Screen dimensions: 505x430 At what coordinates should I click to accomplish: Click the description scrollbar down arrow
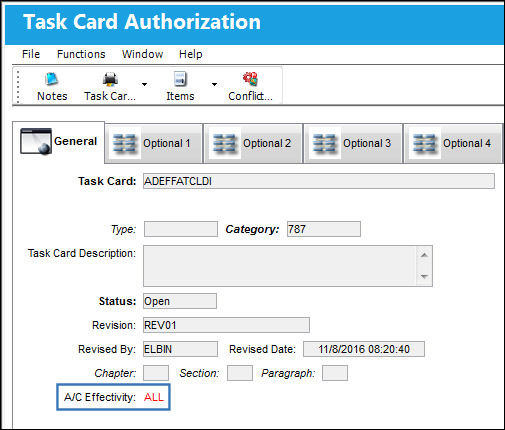point(424,277)
